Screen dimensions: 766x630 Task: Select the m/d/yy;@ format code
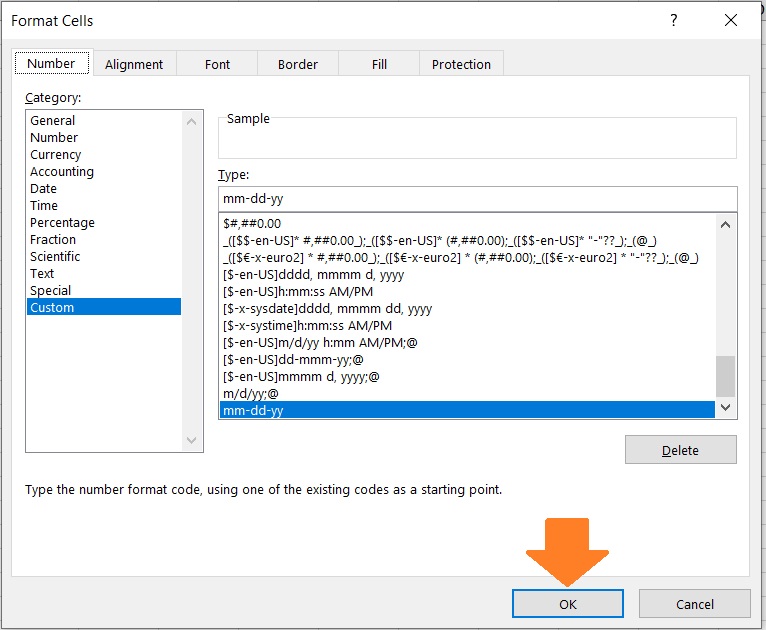point(250,394)
